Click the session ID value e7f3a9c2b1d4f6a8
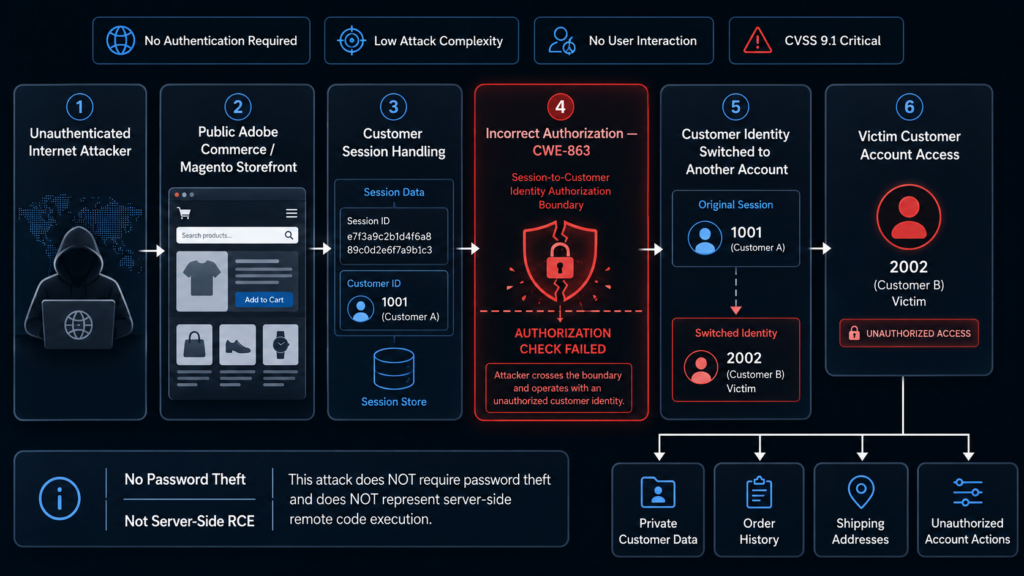This screenshot has height=576, width=1024. pyautogui.click(x=389, y=236)
